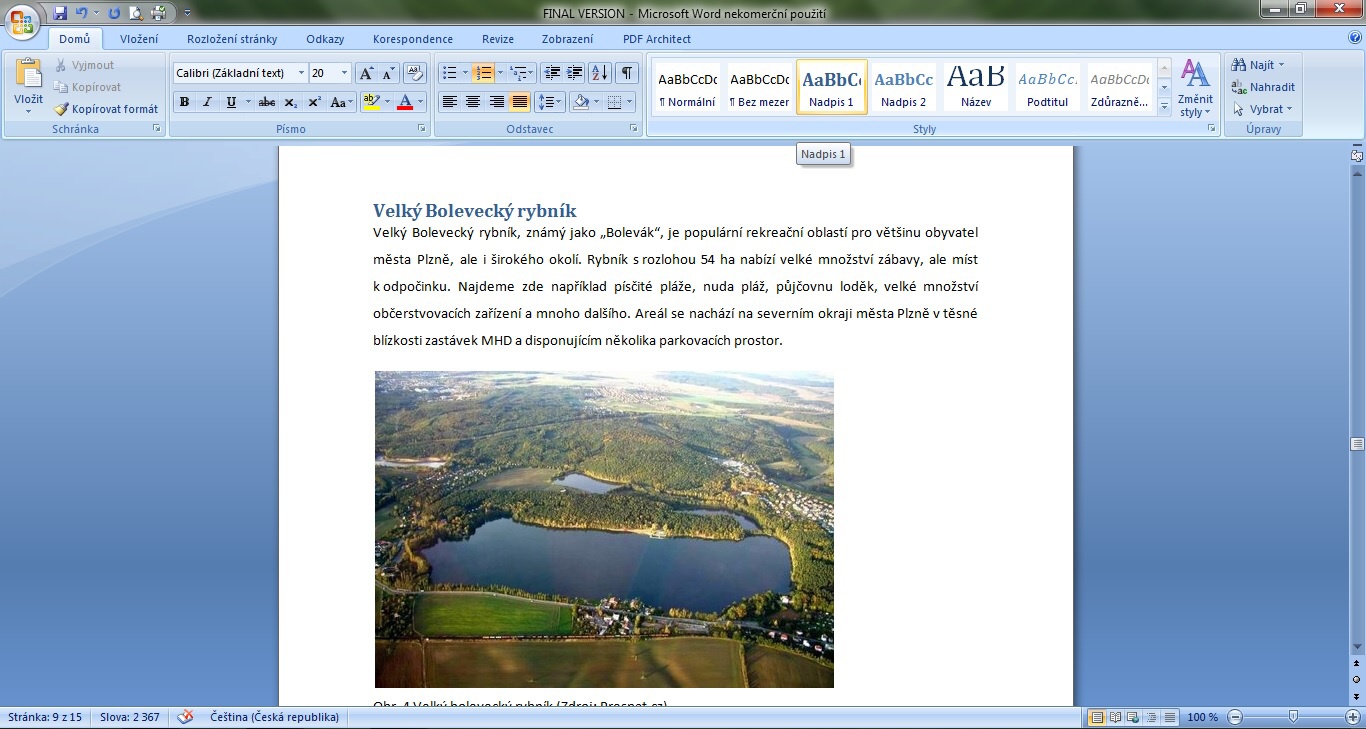Click the clear formatting eraser icon

point(416,73)
